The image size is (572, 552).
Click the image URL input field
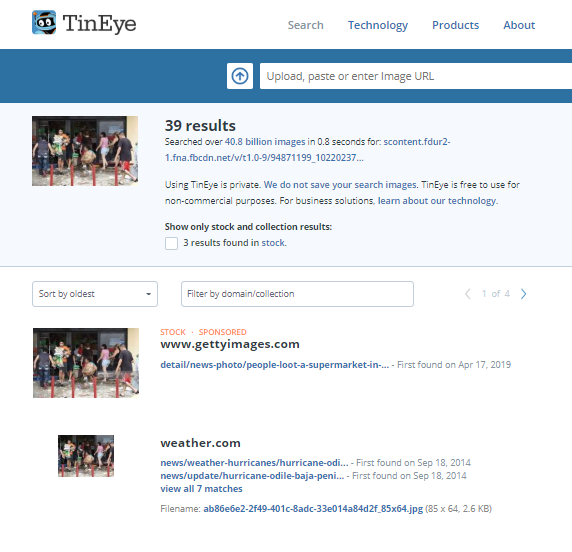[x=416, y=76]
